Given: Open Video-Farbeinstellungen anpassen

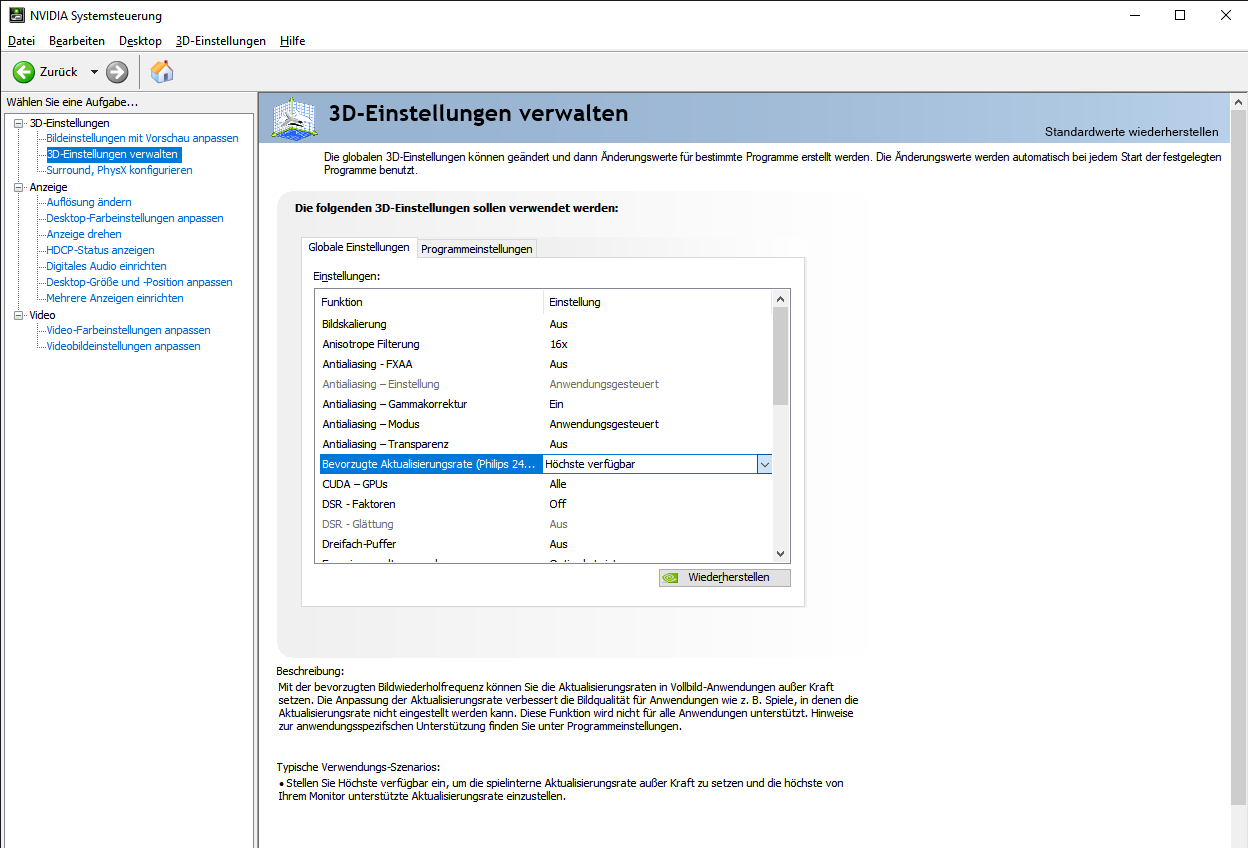Looking at the screenshot, I should point(128,330).
